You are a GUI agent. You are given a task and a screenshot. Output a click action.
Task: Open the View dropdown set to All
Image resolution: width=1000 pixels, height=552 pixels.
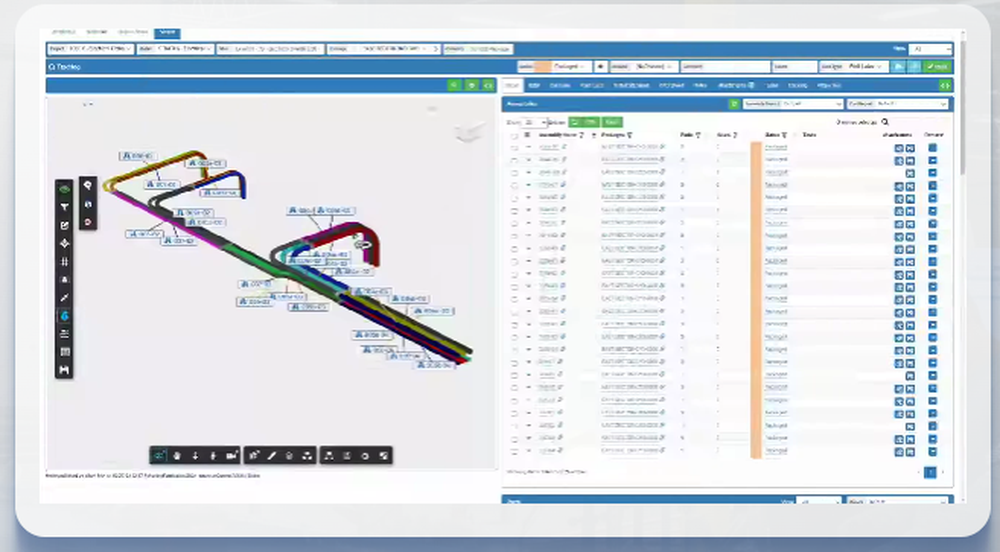coord(930,49)
